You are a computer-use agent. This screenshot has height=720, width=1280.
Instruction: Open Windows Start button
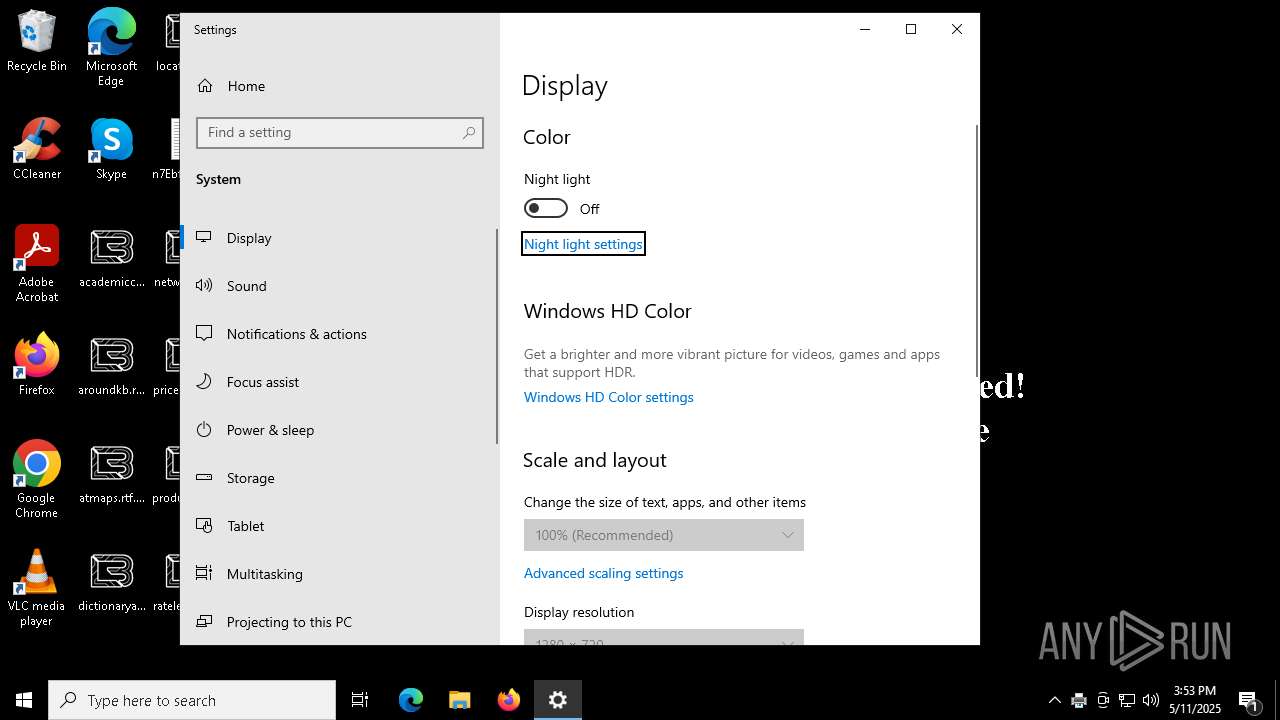click(24, 700)
